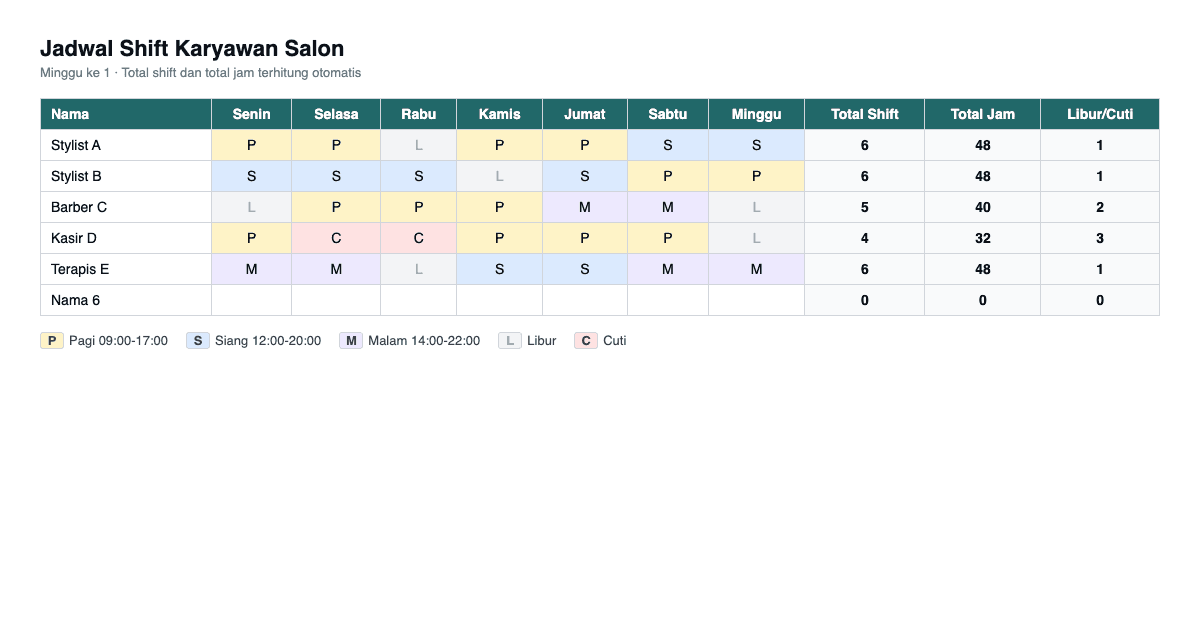The width and height of the screenshot is (1200, 630).
Task: Click Barber C's Senin libur cell
Action: (x=251, y=207)
